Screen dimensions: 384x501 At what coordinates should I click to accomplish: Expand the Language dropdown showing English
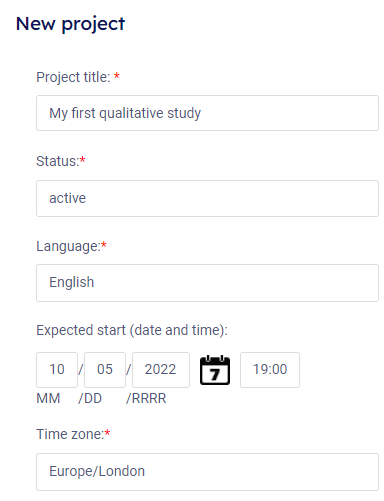tap(207, 283)
